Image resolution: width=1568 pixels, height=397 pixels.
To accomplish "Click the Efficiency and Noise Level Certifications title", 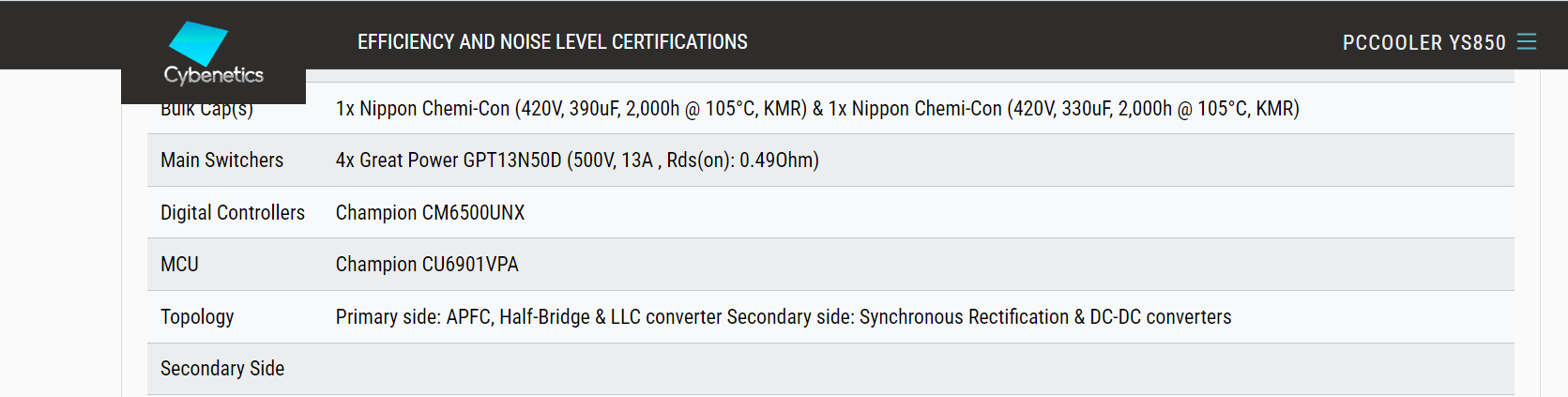I will pos(552,42).
